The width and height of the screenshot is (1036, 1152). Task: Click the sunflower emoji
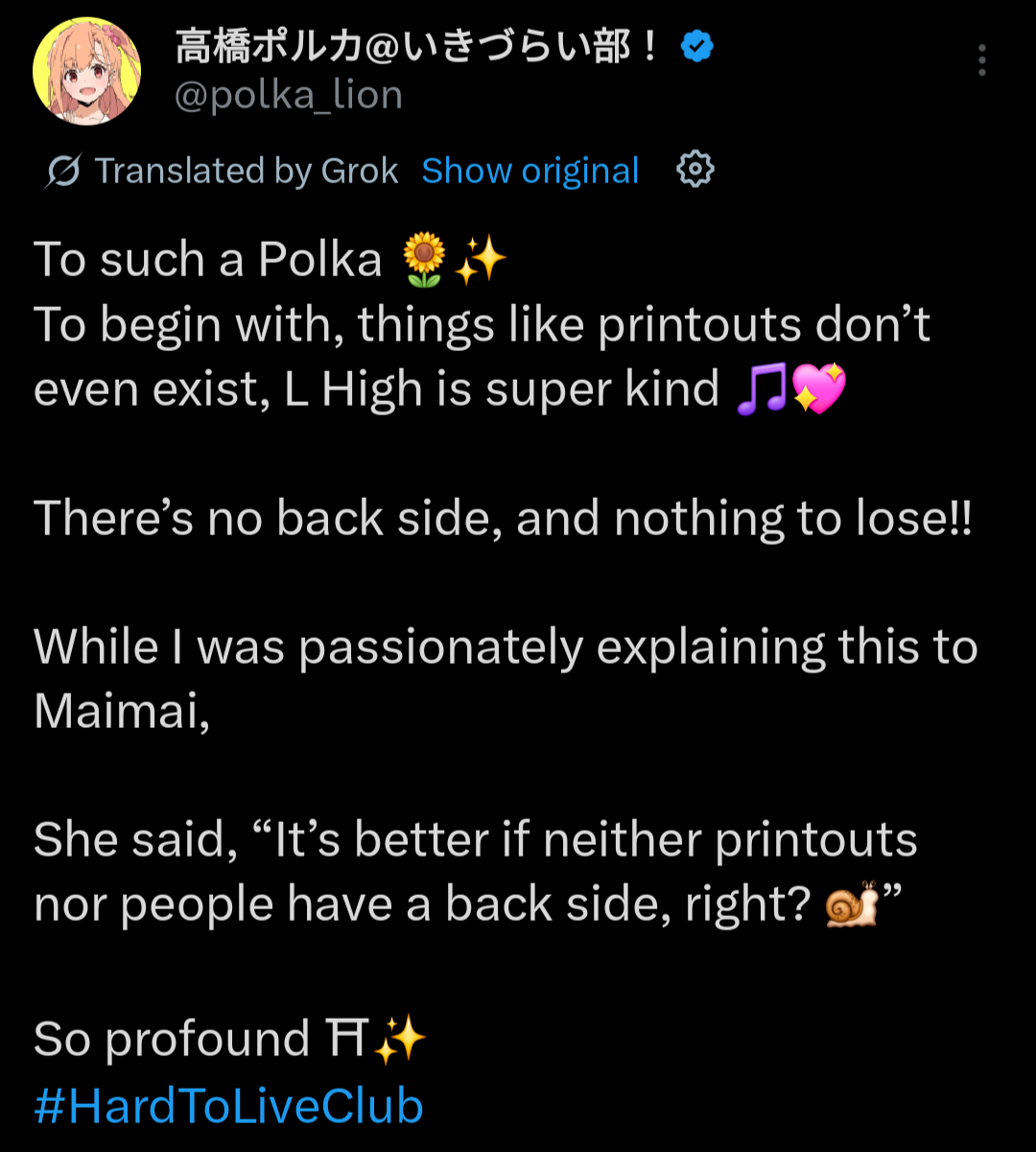[423, 261]
